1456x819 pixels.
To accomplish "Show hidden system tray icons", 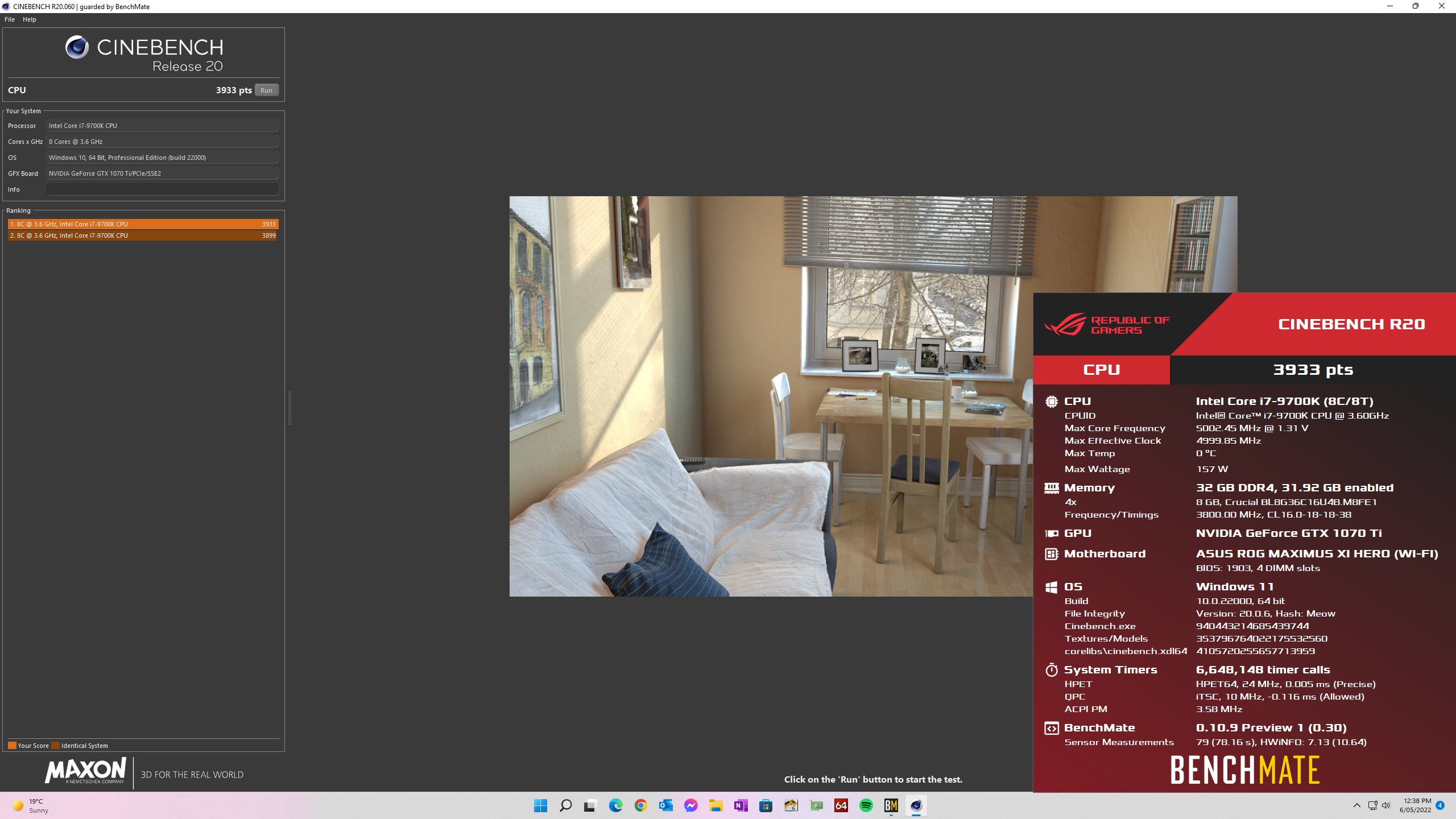I will [1357, 805].
